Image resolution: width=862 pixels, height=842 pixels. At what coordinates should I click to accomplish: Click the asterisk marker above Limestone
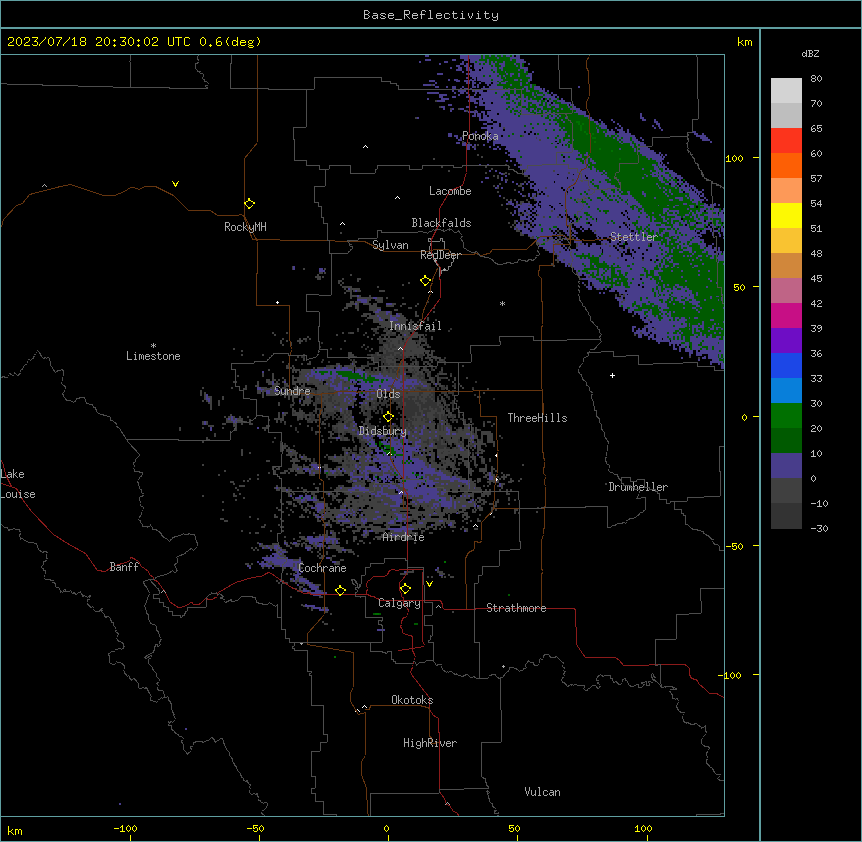153,346
